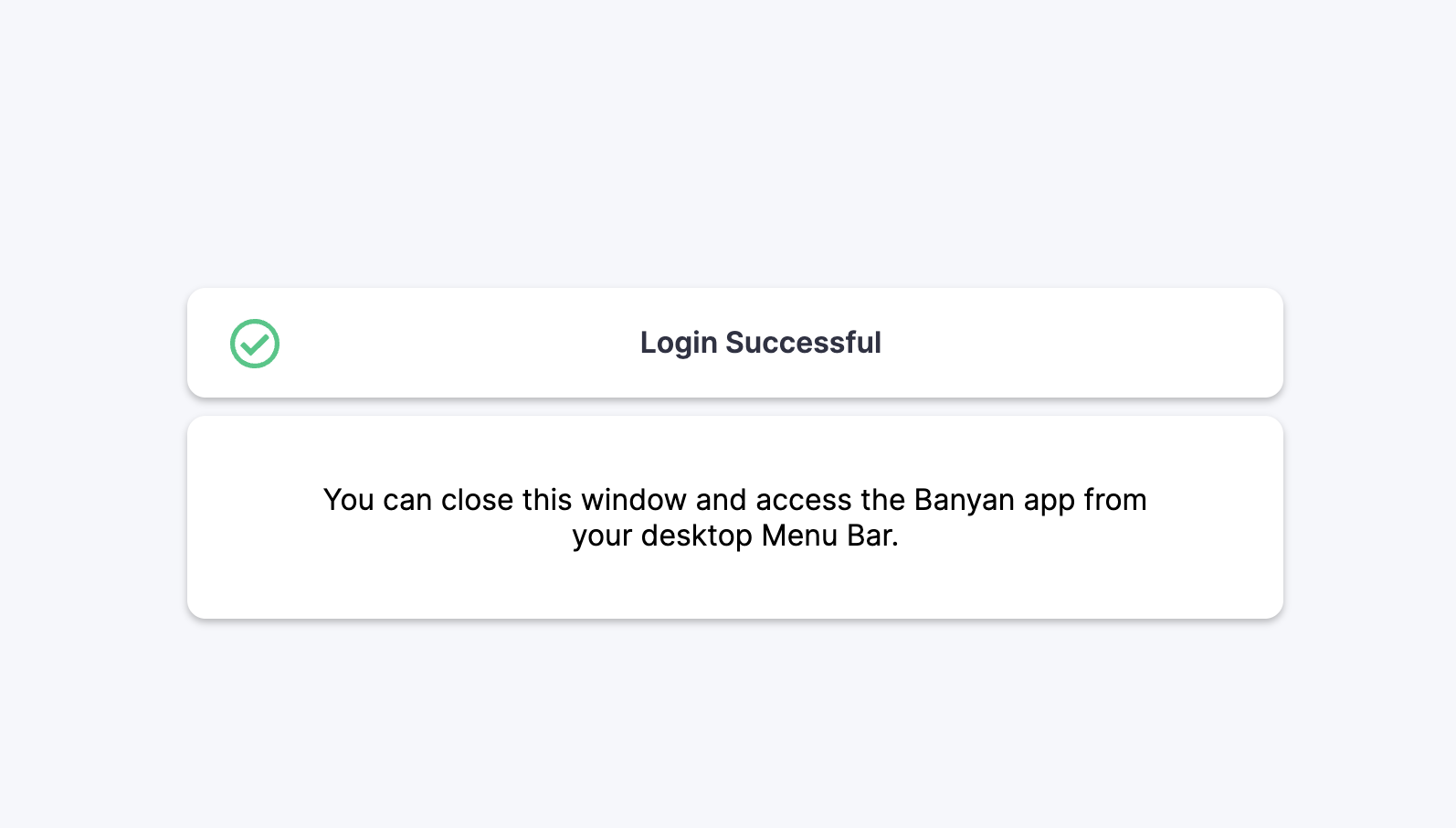This screenshot has width=1456, height=828.
Task: Click the word "and" in the message
Action: click(722, 500)
